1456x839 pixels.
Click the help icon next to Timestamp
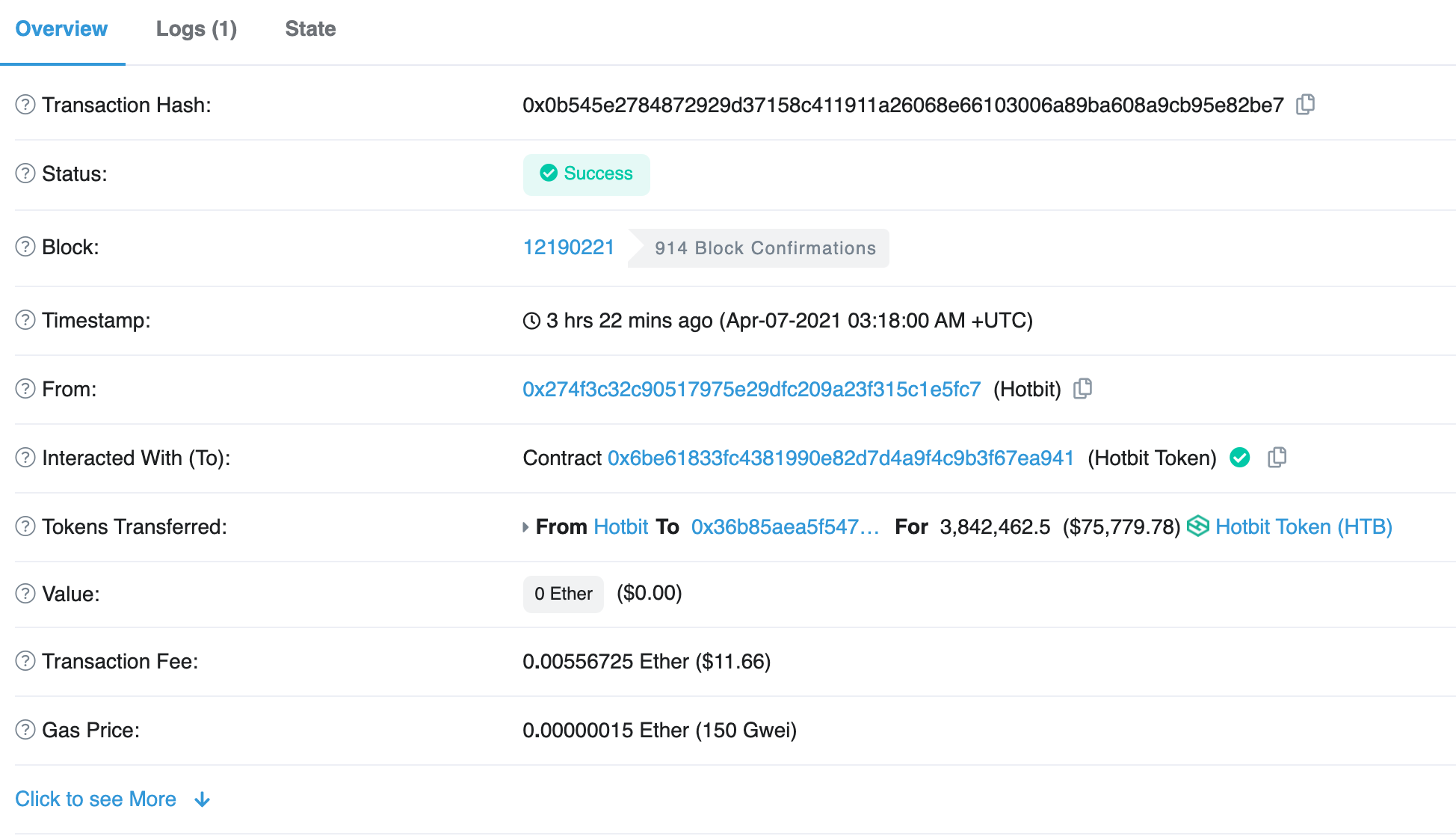(x=25, y=320)
